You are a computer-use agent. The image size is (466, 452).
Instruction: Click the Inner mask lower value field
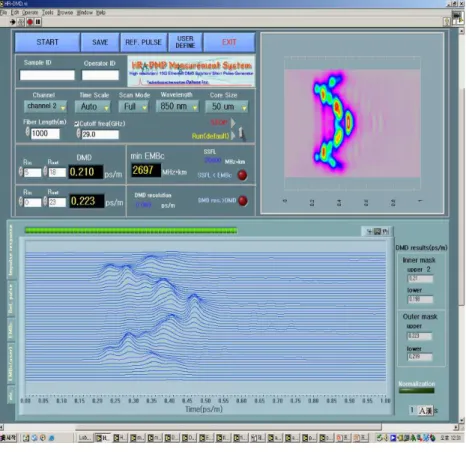click(x=420, y=299)
